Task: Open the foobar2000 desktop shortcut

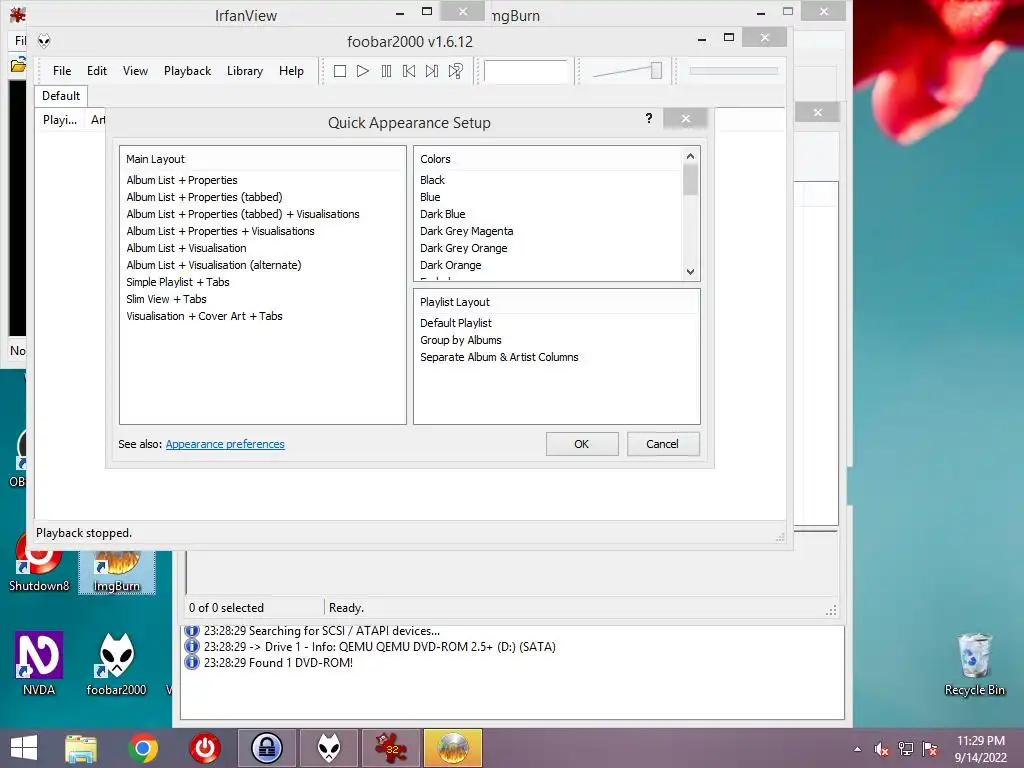Action: (x=116, y=663)
